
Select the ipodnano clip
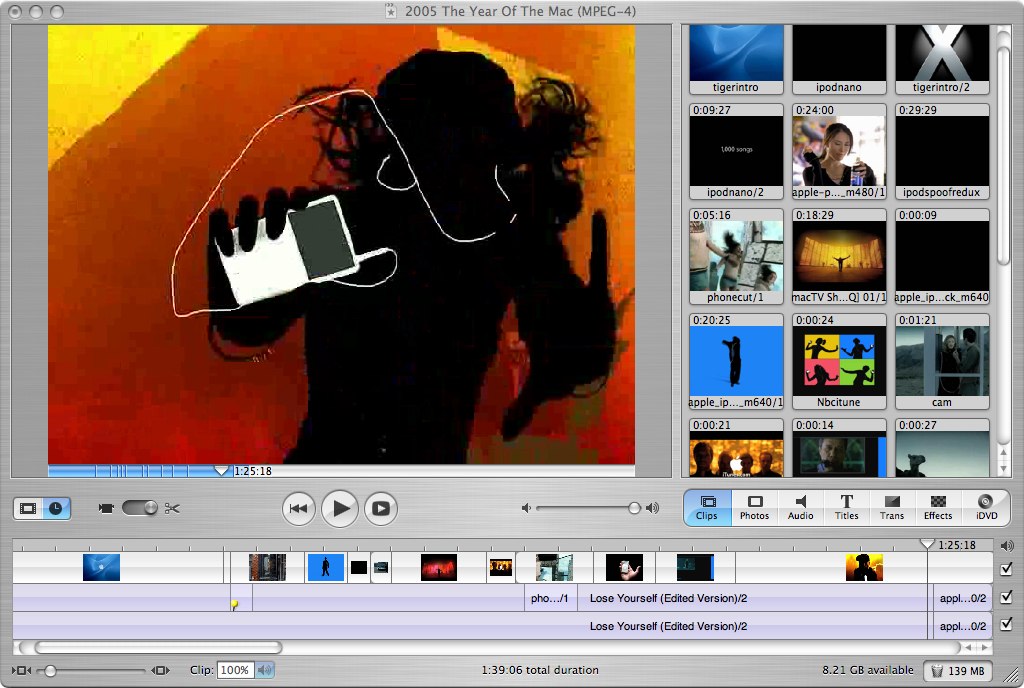(x=839, y=59)
